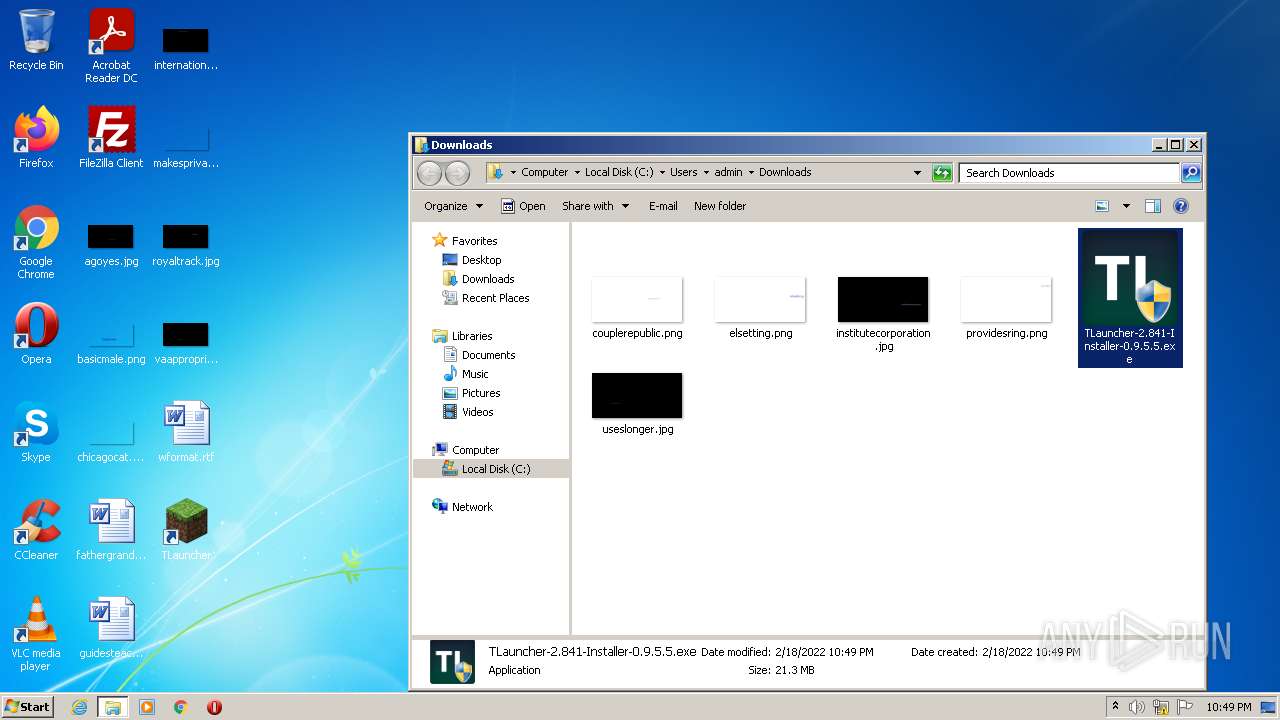Open Explorer help button
This screenshot has width=1280, height=720.
(1180, 206)
